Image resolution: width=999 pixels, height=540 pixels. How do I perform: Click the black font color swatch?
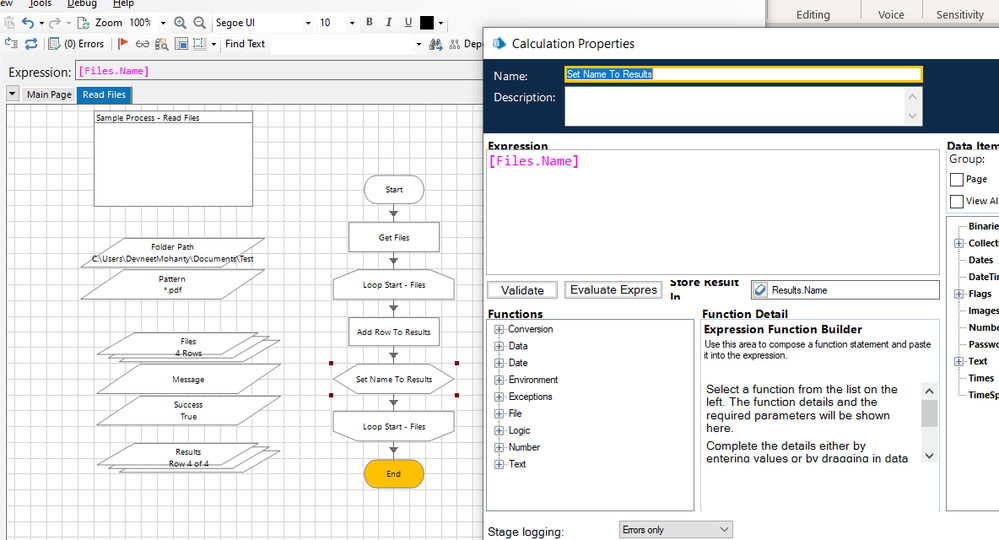427,22
